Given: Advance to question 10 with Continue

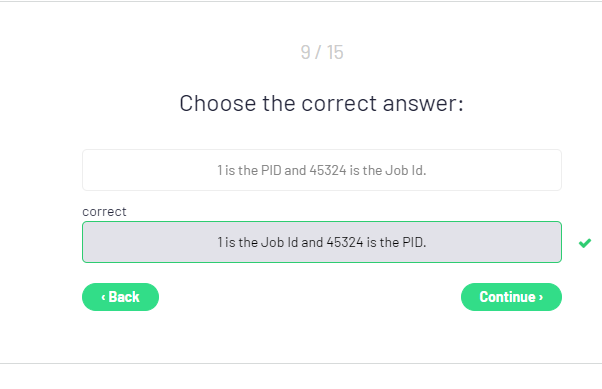Looking at the screenshot, I should (511, 297).
